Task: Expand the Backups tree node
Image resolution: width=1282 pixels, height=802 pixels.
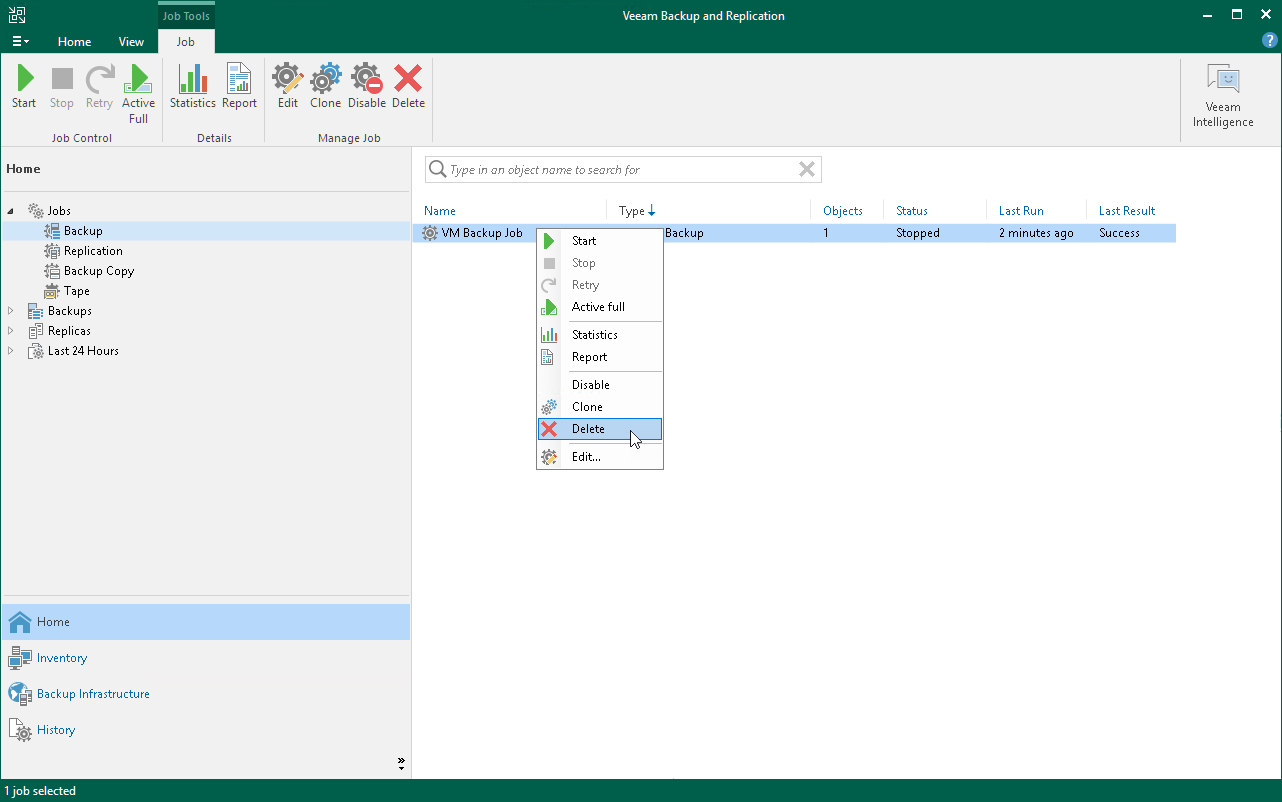Action: coord(11,311)
